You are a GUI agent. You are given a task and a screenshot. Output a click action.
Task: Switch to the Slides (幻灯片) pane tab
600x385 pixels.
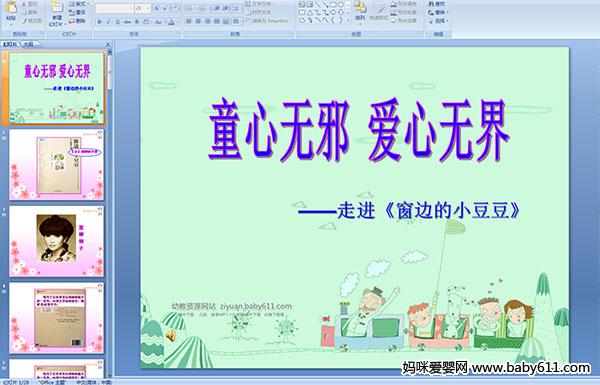pos(10,44)
